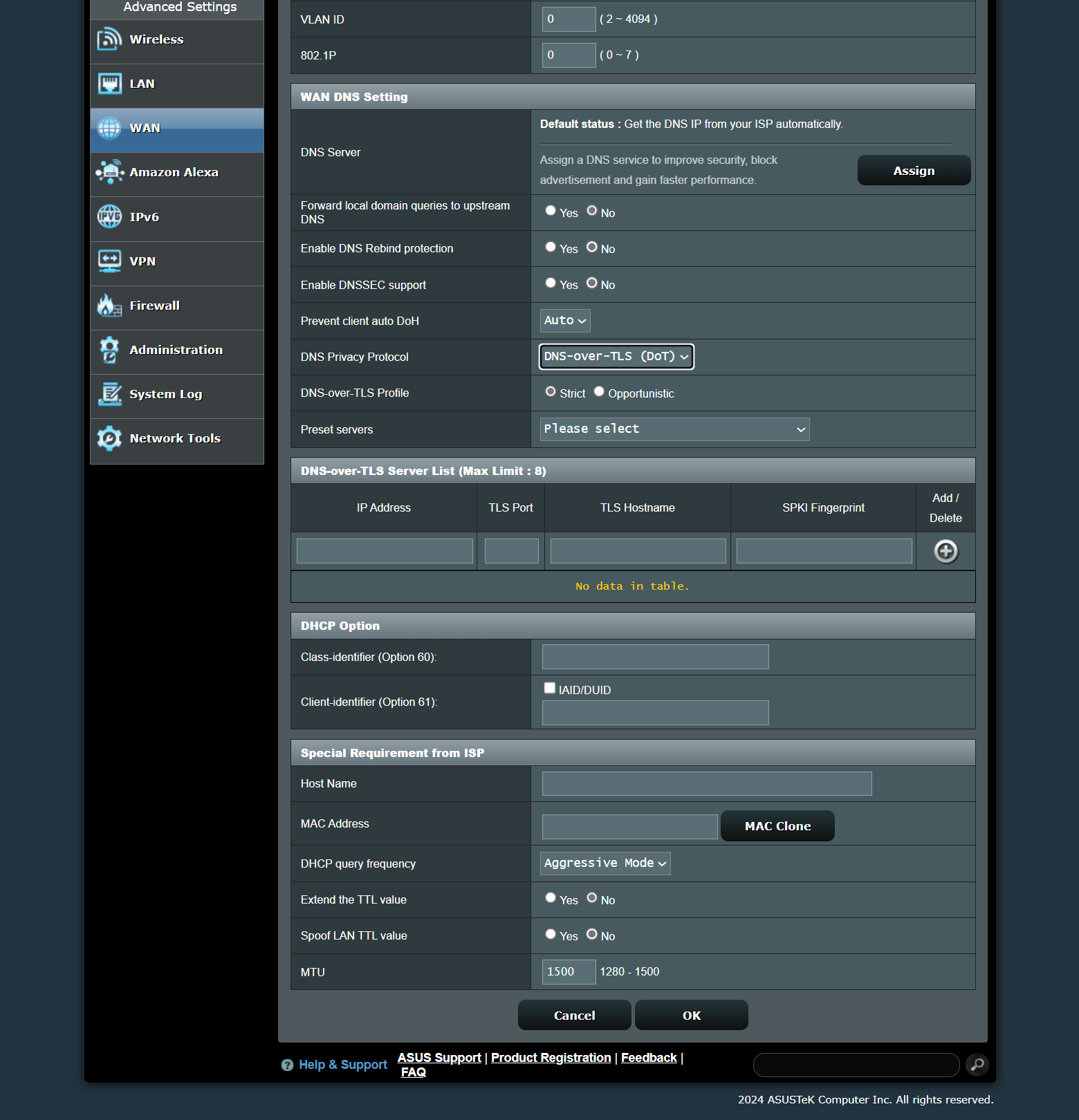Screen dimensions: 1079x1120
Task: Click the Network Tools icon
Action: [x=109, y=438]
